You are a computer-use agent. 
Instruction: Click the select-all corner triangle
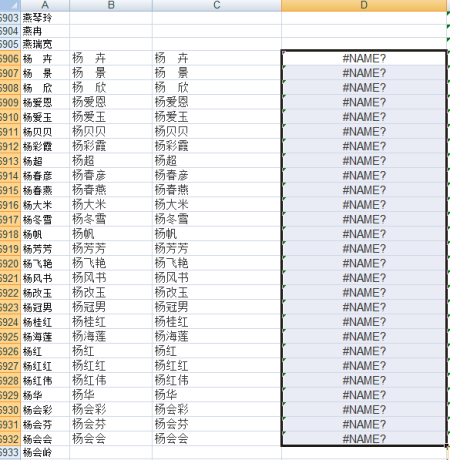10,5
